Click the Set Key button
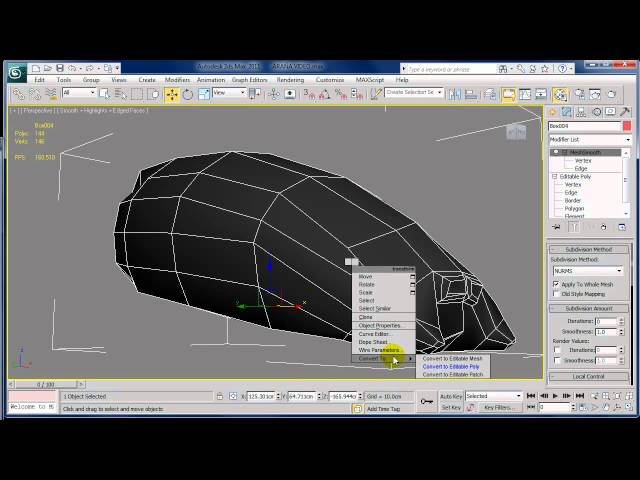This screenshot has width=640, height=480. coord(451,407)
